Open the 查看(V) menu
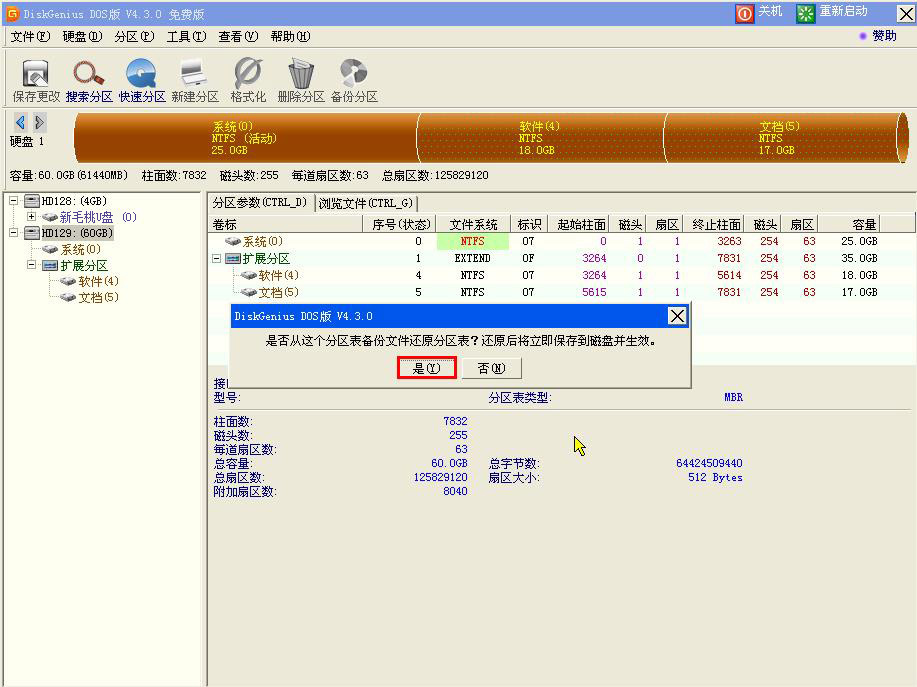 point(239,37)
